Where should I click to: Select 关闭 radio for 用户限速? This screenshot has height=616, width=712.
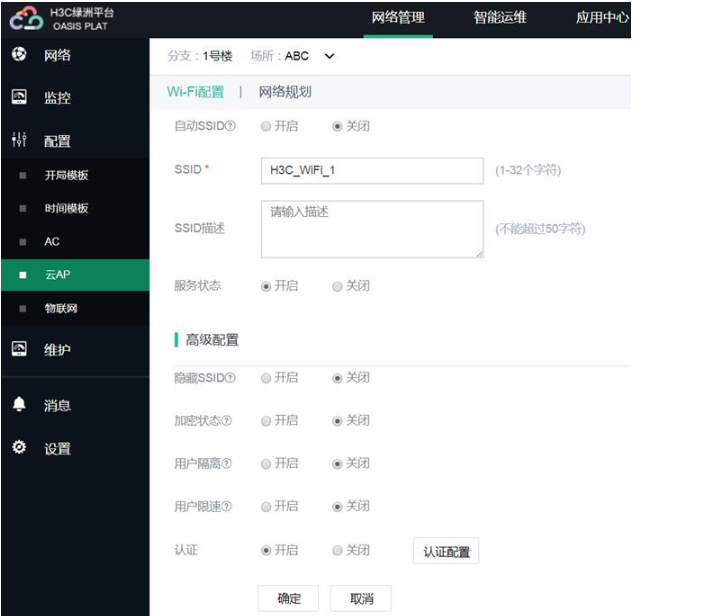point(337,507)
